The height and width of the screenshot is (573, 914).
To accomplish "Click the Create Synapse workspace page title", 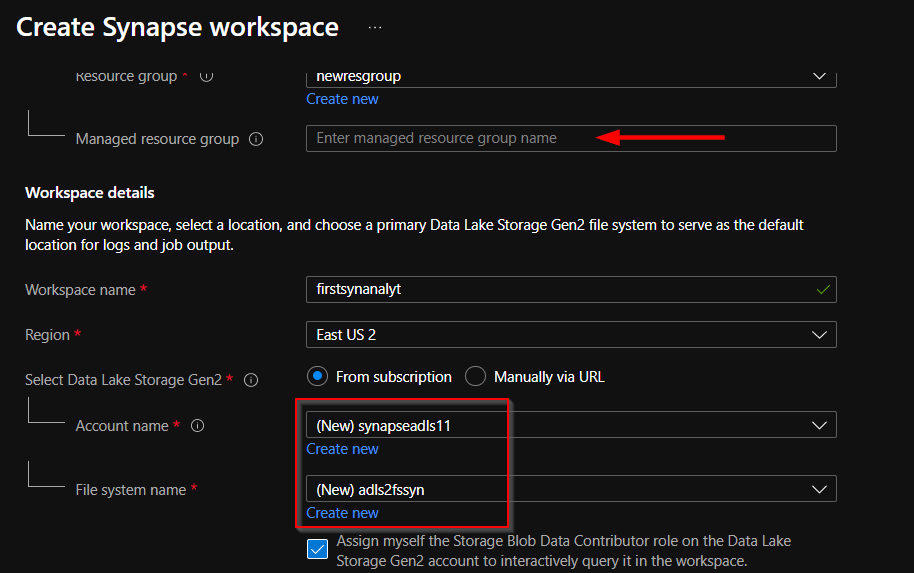I will 177,27.
